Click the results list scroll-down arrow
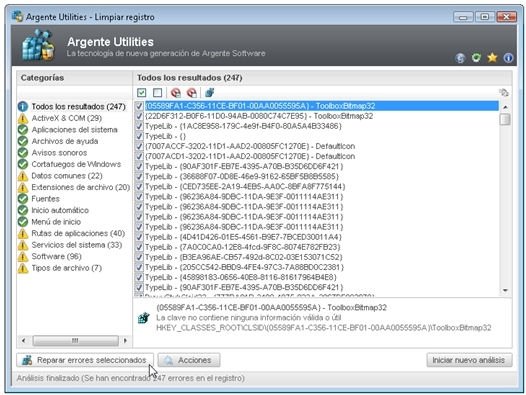Screen dimensions: 526x395 tap(505, 290)
